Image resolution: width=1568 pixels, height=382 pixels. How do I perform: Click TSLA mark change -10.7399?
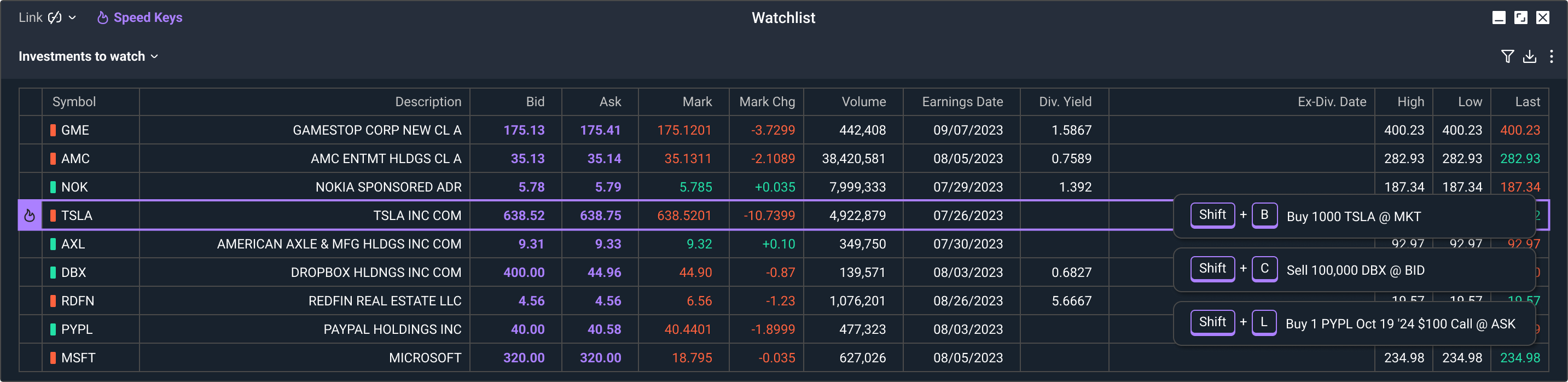click(x=769, y=216)
